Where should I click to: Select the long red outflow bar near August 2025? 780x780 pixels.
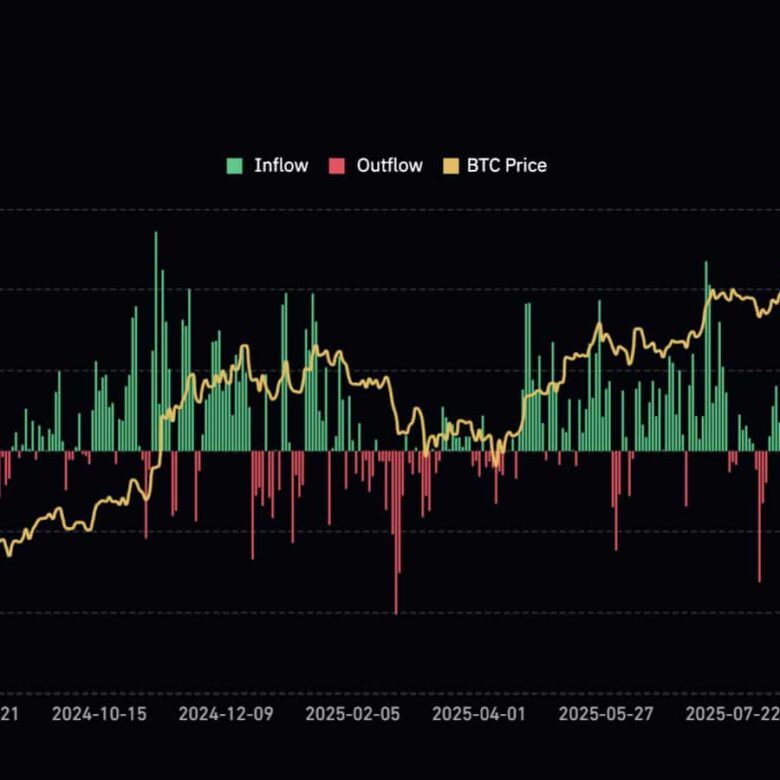[x=760, y=517]
